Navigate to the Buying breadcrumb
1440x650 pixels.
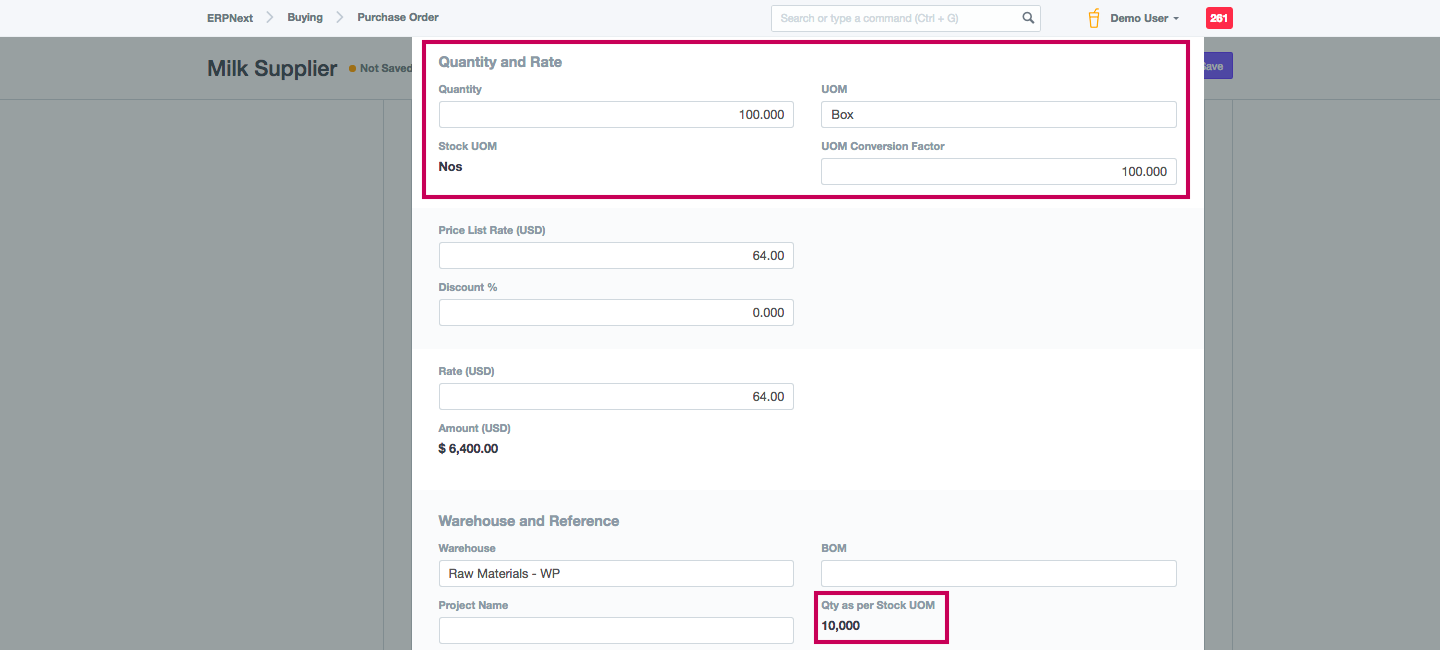(305, 18)
